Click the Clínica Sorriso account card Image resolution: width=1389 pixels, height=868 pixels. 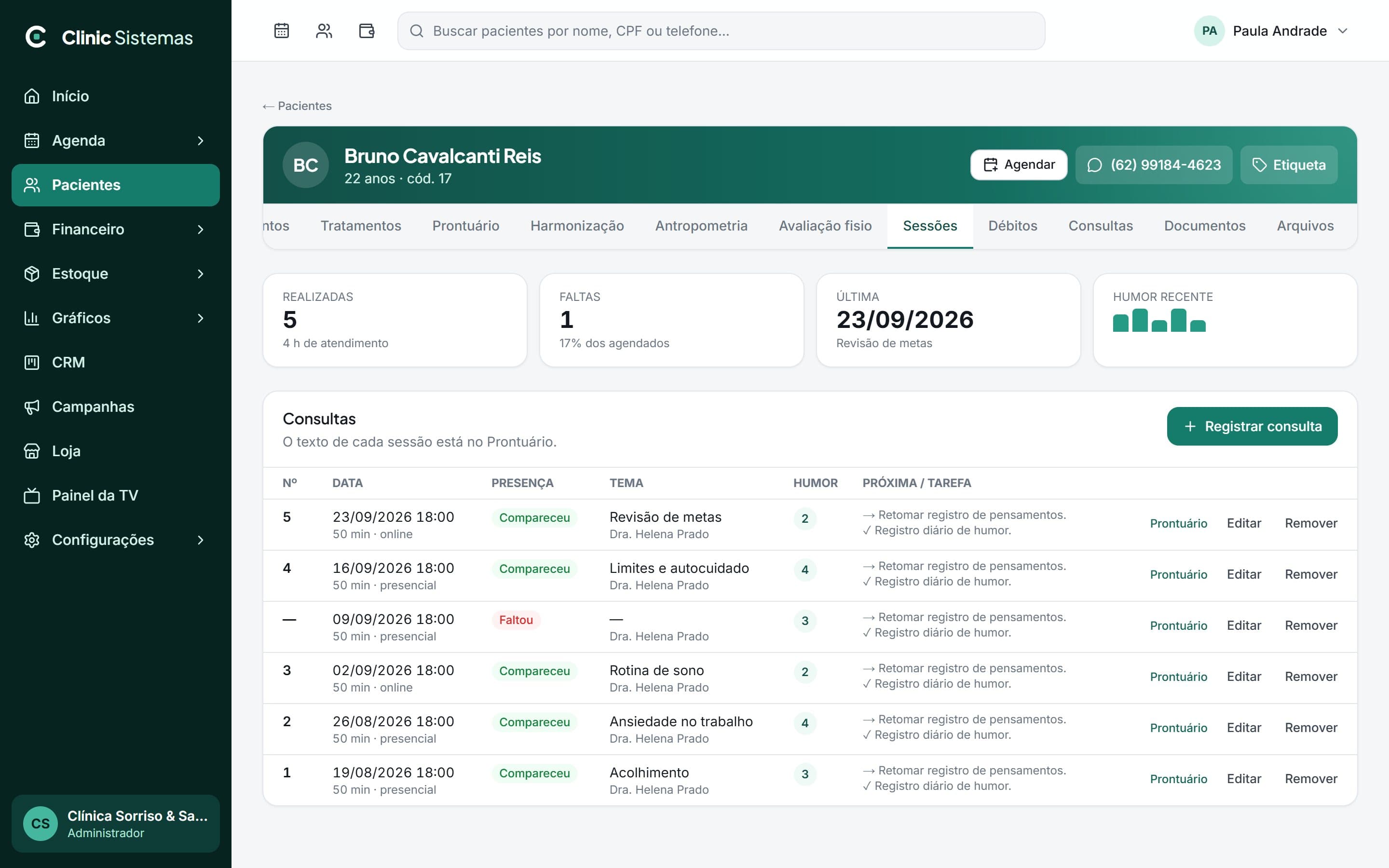point(115,823)
